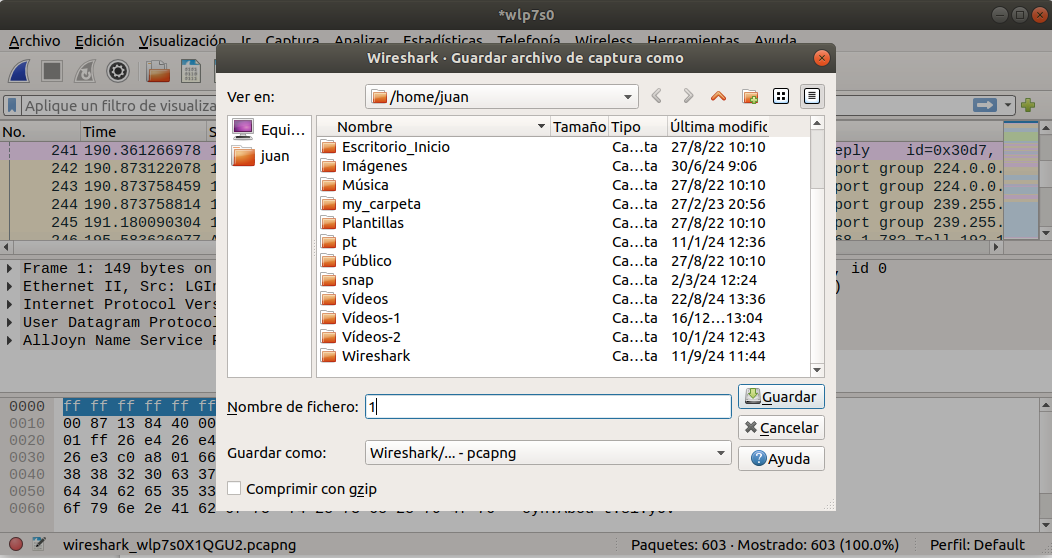Click the edit capture comments icon
This screenshot has height=558, width=1052.
(x=39, y=544)
